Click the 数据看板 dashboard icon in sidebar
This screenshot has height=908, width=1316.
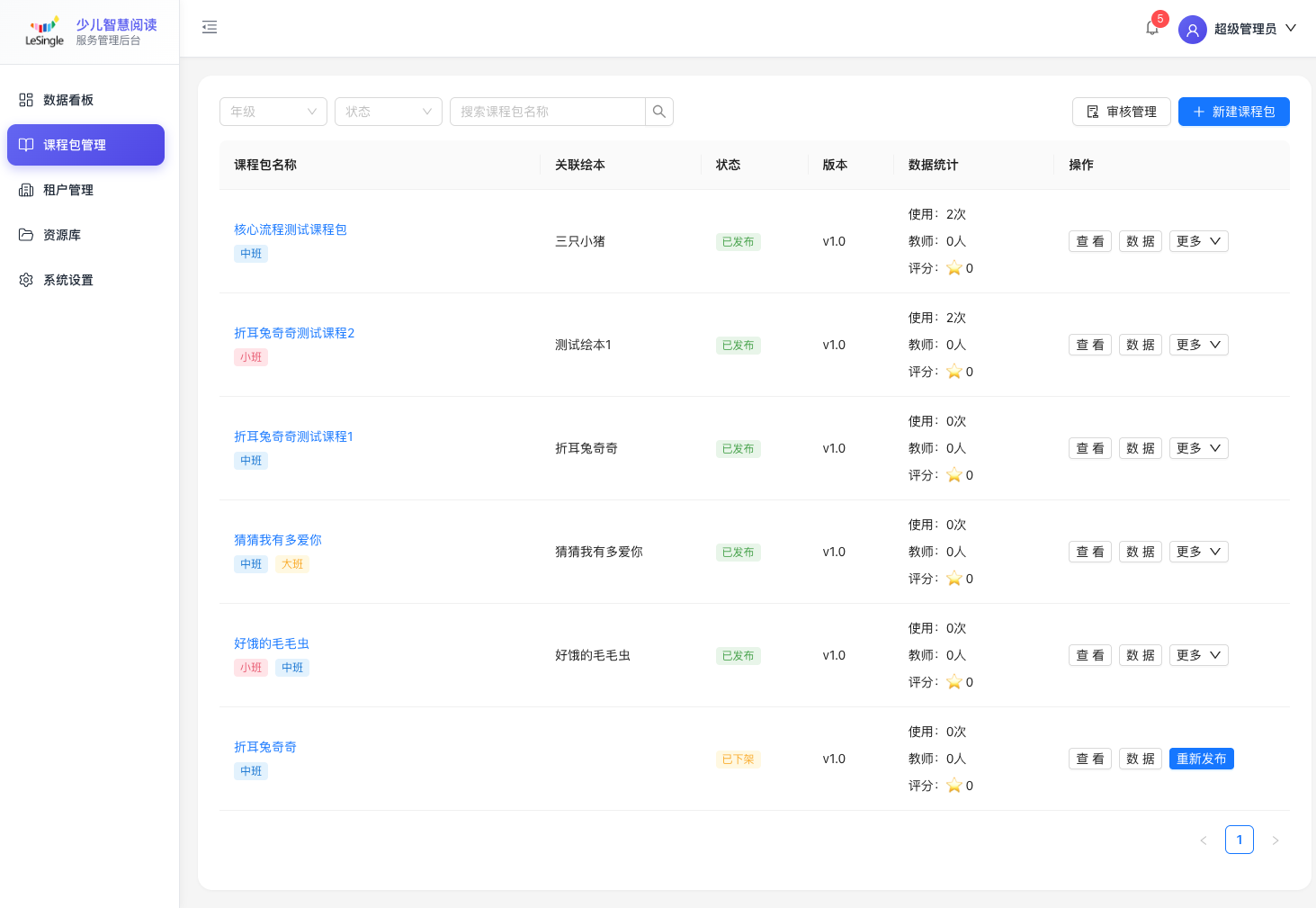click(26, 100)
